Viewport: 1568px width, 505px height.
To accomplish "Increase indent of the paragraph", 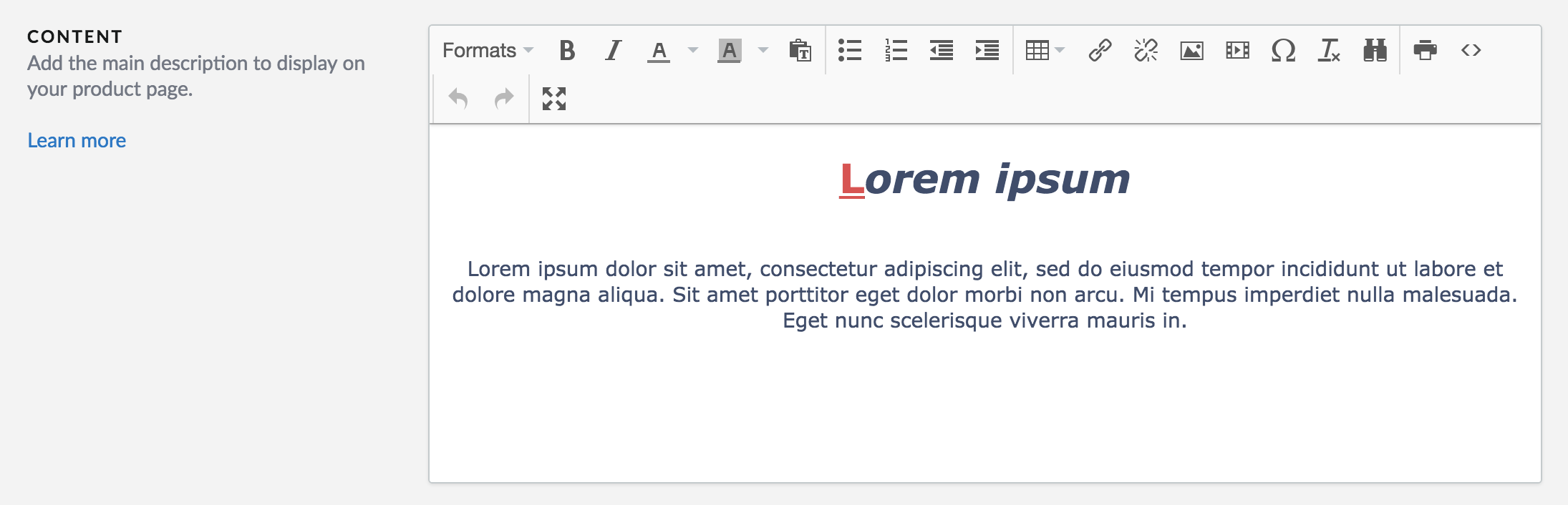I will [987, 51].
